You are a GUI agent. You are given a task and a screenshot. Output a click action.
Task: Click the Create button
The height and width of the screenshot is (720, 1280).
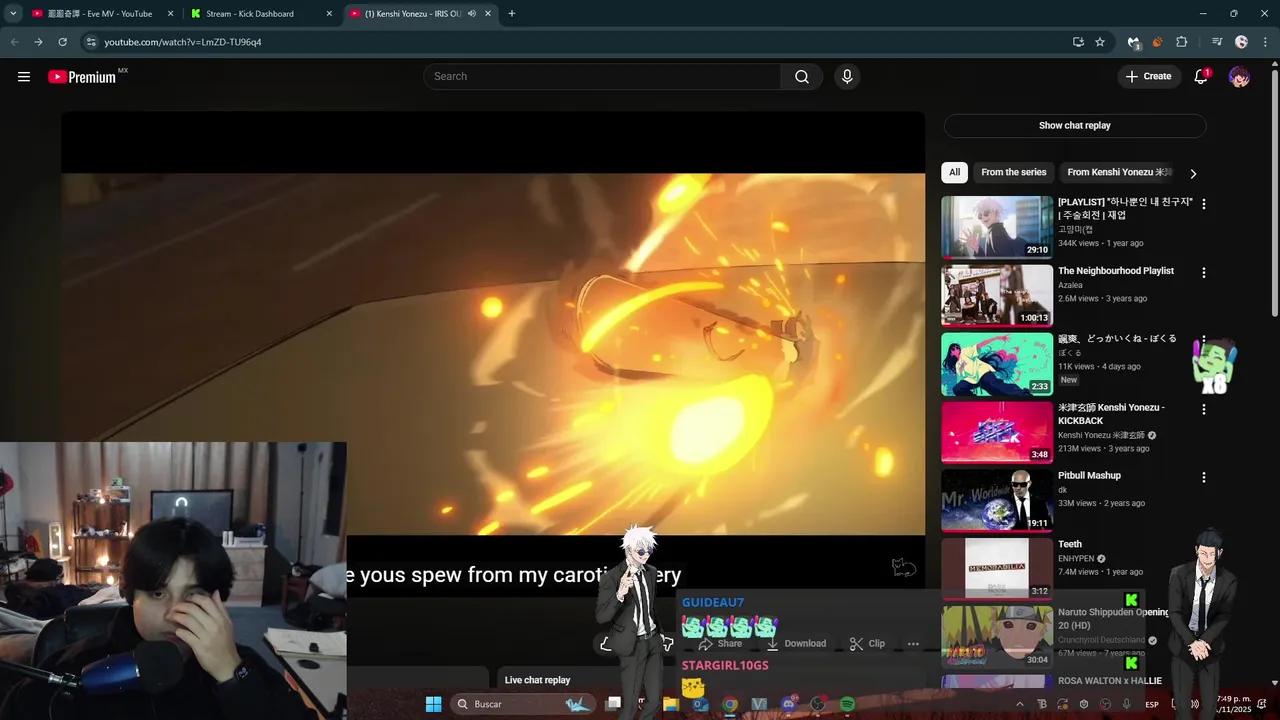pyautogui.click(x=1148, y=76)
